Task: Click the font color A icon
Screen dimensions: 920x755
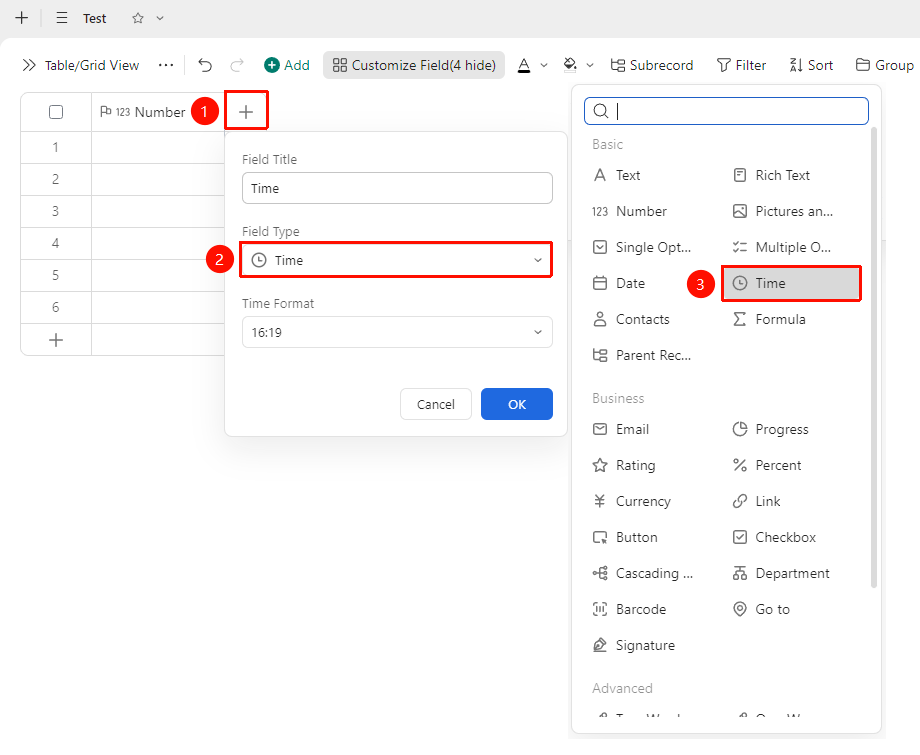Action: coord(524,65)
